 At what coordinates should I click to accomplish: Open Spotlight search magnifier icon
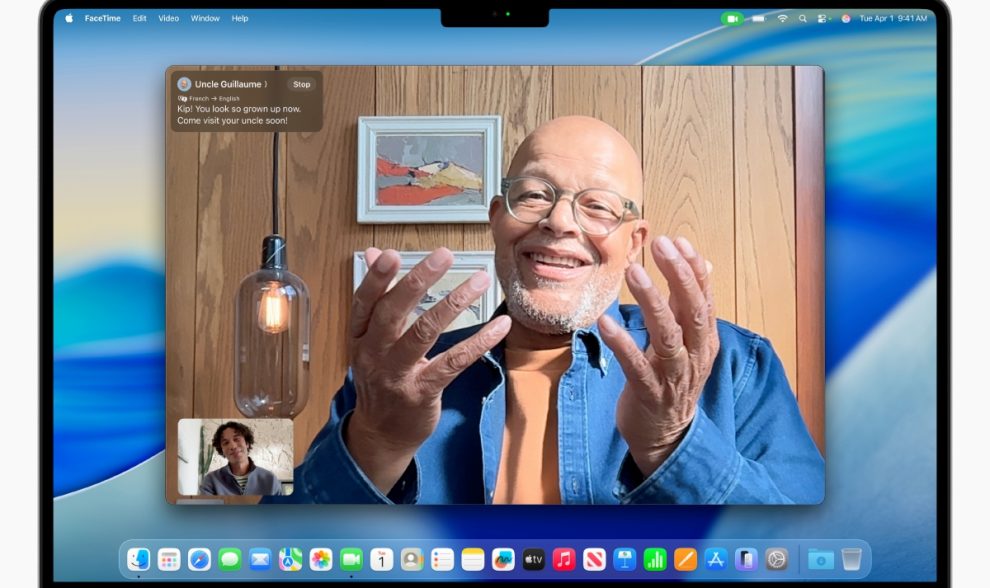click(803, 18)
